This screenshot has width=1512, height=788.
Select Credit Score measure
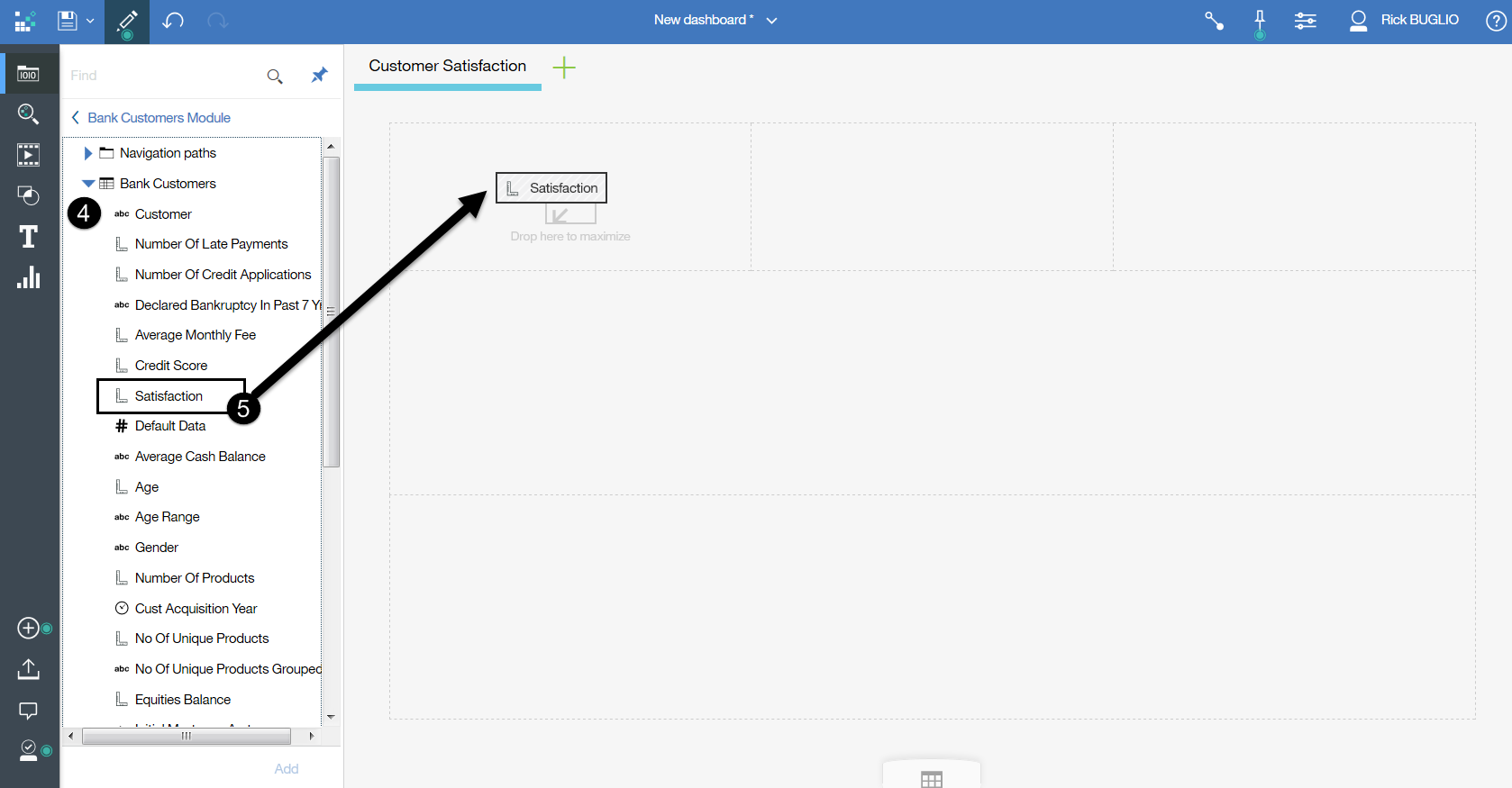(x=170, y=366)
